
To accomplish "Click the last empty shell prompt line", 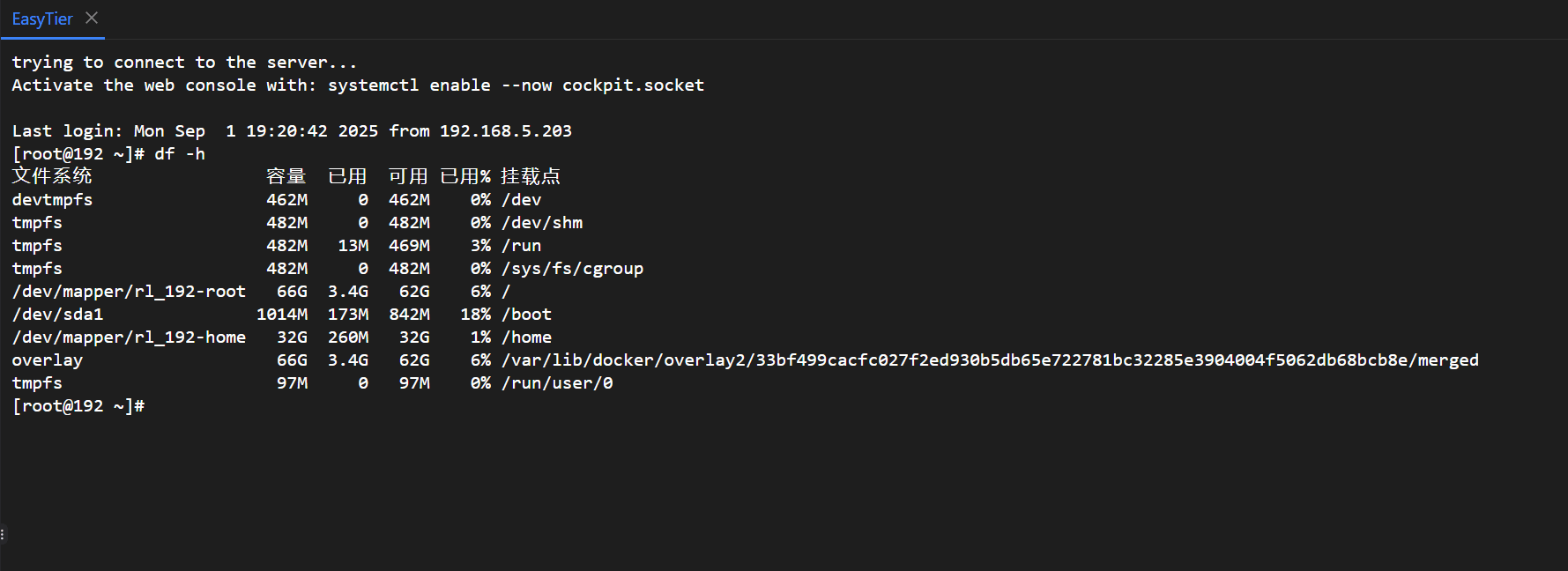I will 78,406.
